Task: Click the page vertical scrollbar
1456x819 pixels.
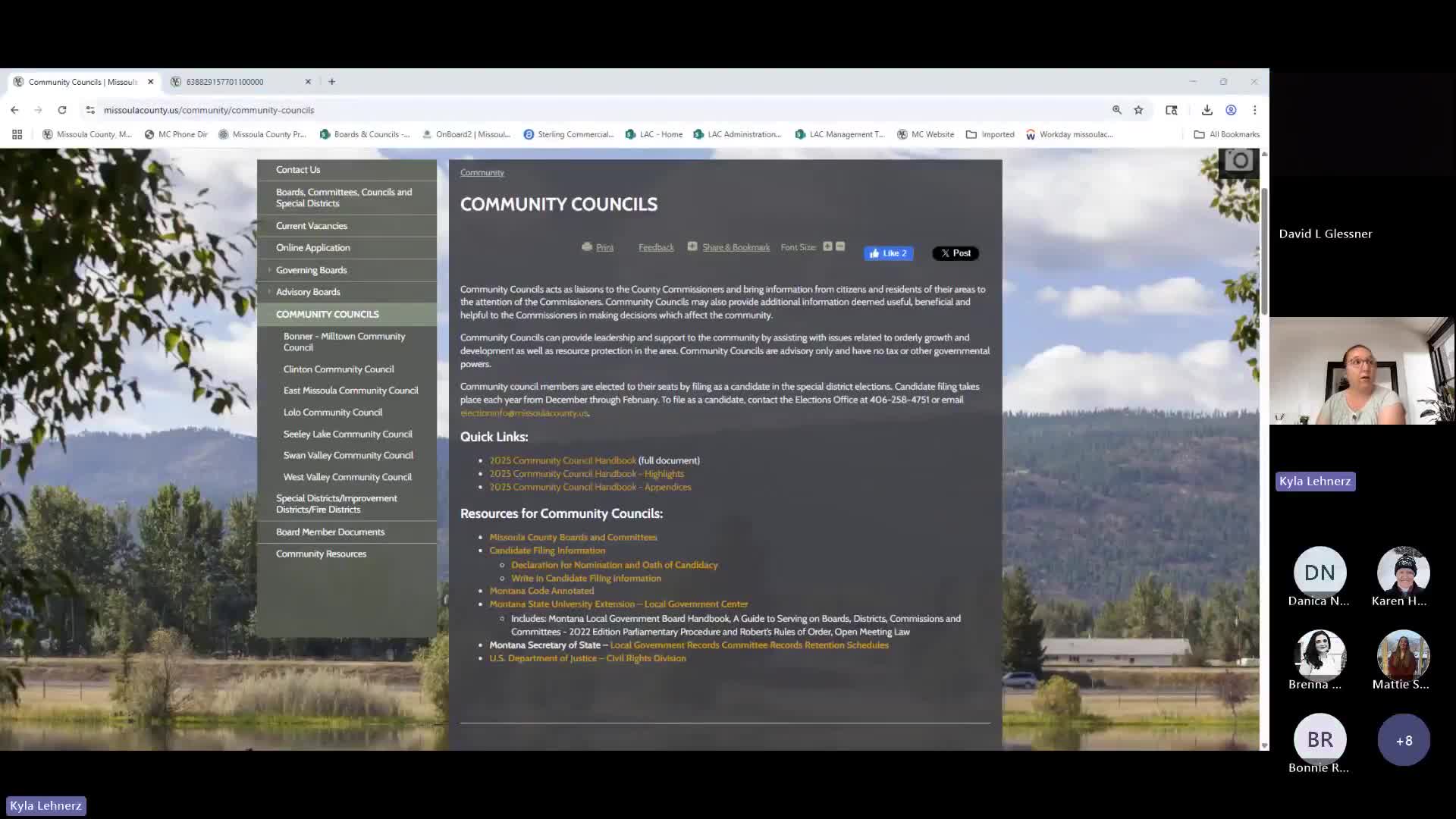Action: [1263, 250]
